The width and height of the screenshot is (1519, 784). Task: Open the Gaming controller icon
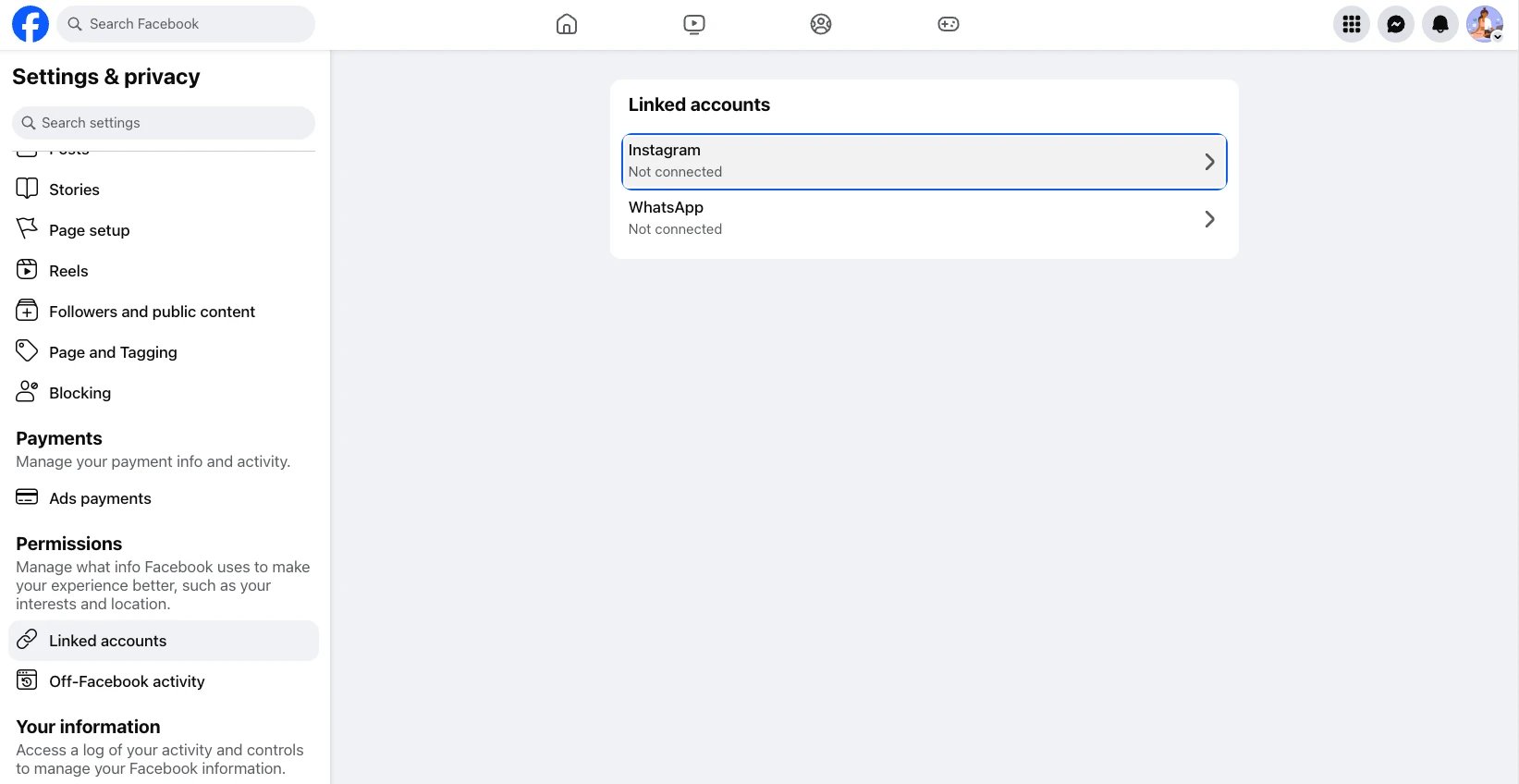(949, 24)
